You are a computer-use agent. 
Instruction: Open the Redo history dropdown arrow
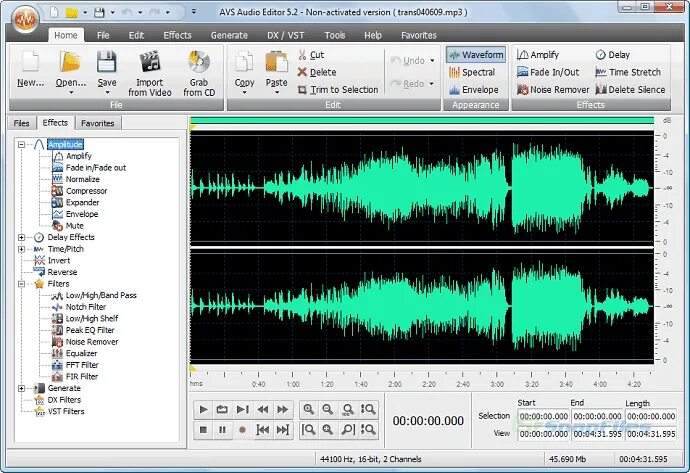pyautogui.click(x=432, y=84)
